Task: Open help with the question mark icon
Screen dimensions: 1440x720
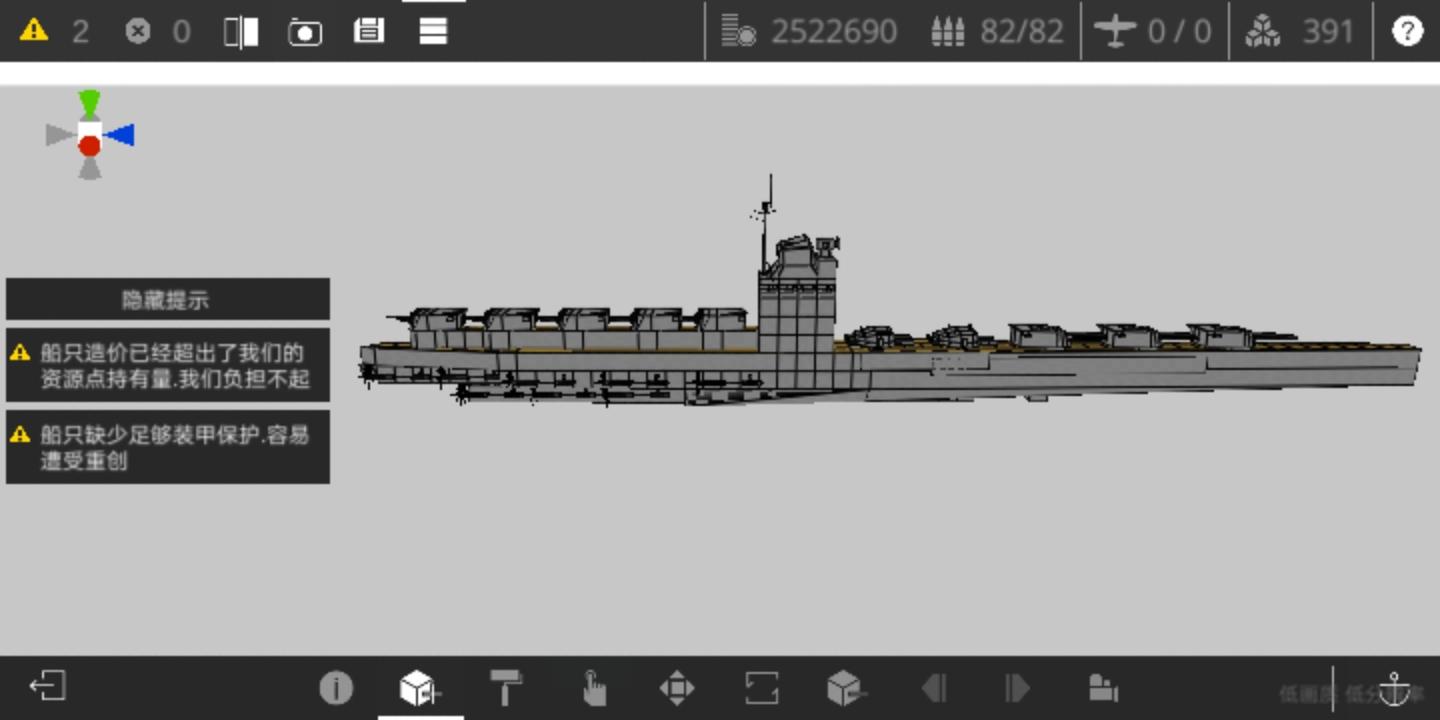Action: click(1407, 31)
